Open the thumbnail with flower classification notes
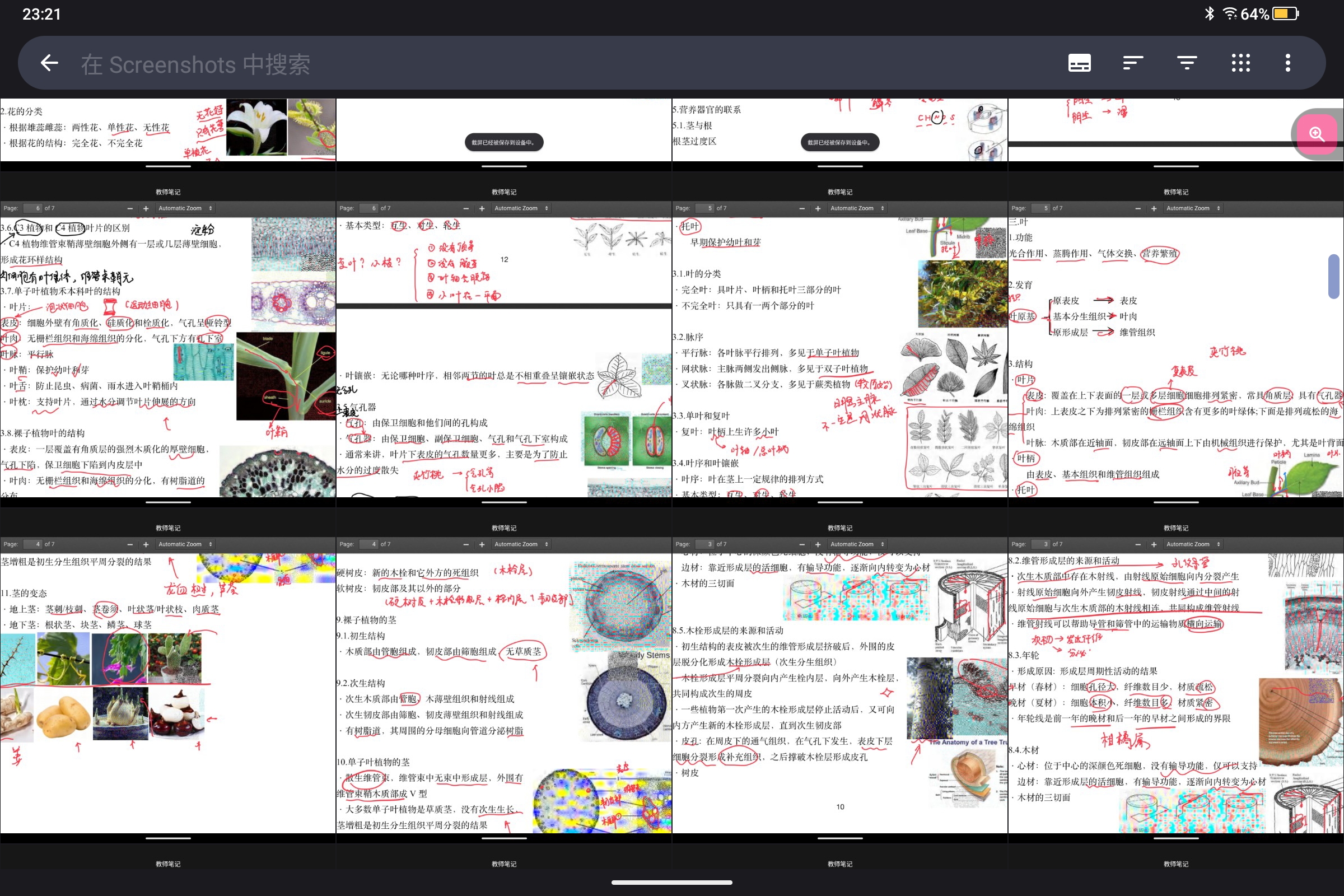The image size is (1344, 896). click(x=168, y=135)
